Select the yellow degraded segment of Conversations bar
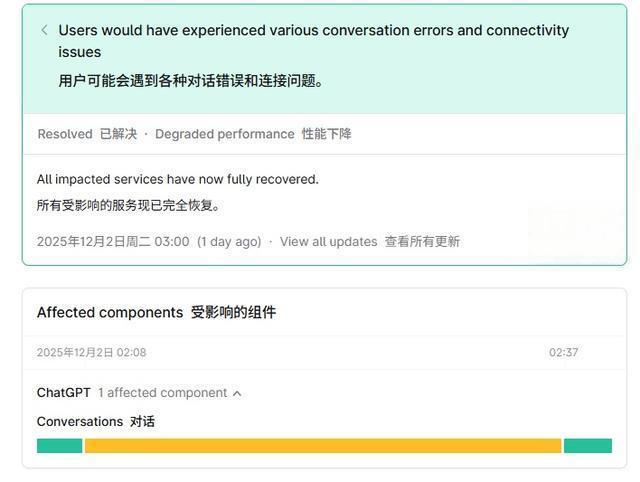 [x=323, y=446]
